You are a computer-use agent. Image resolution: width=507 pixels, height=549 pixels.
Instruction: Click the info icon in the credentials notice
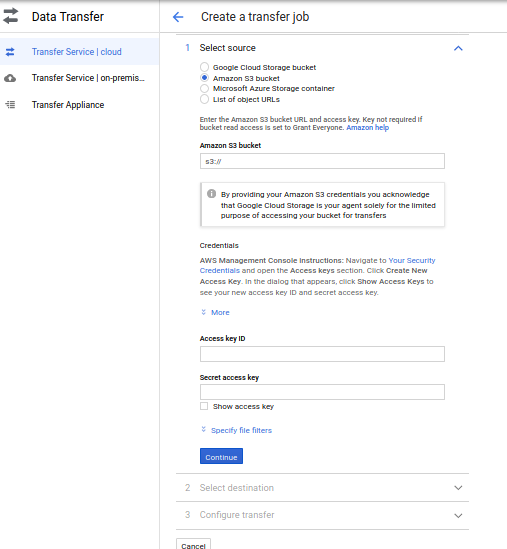(211, 194)
